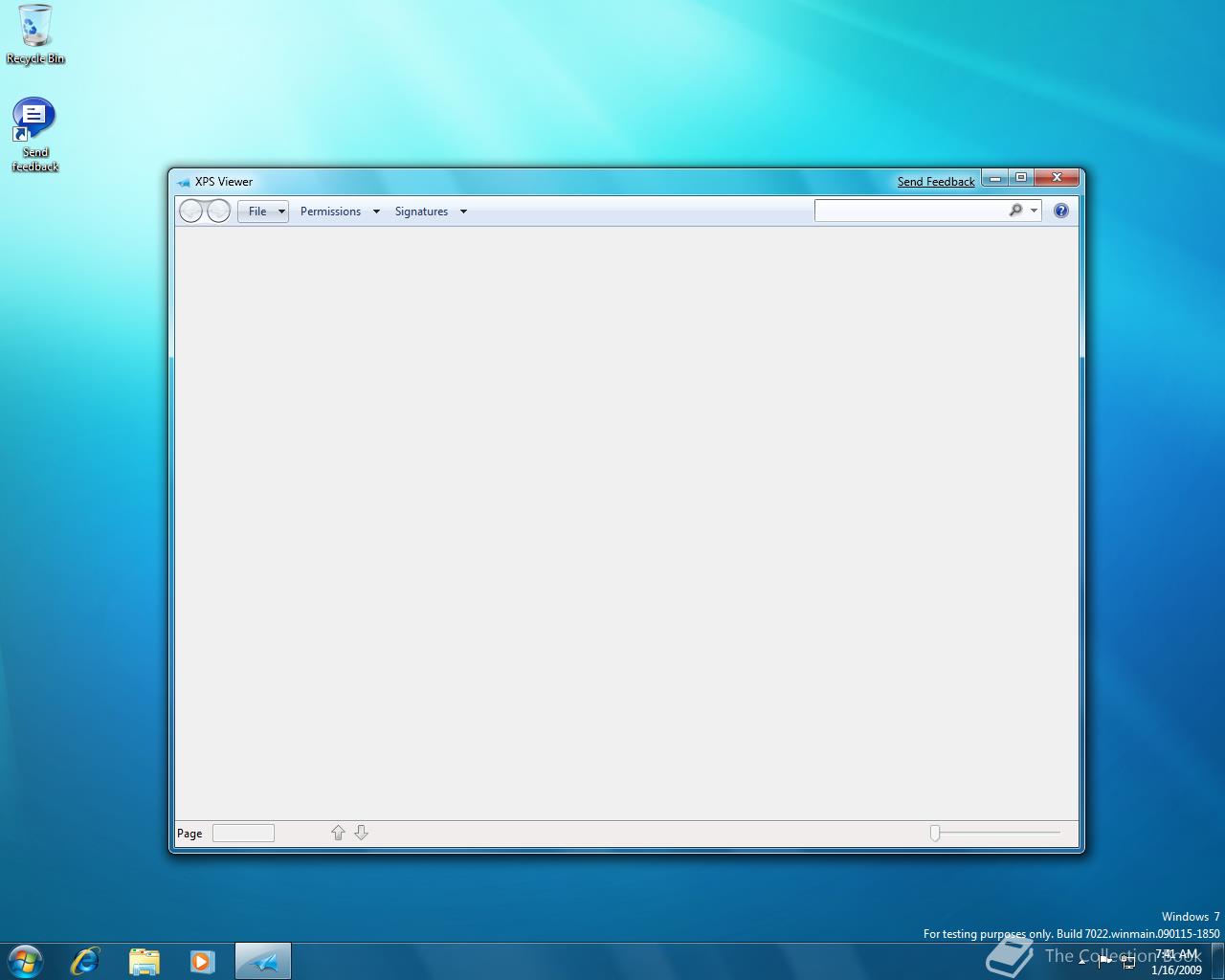1225x980 pixels.
Task: Focus the search text field
Action: (909, 211)
